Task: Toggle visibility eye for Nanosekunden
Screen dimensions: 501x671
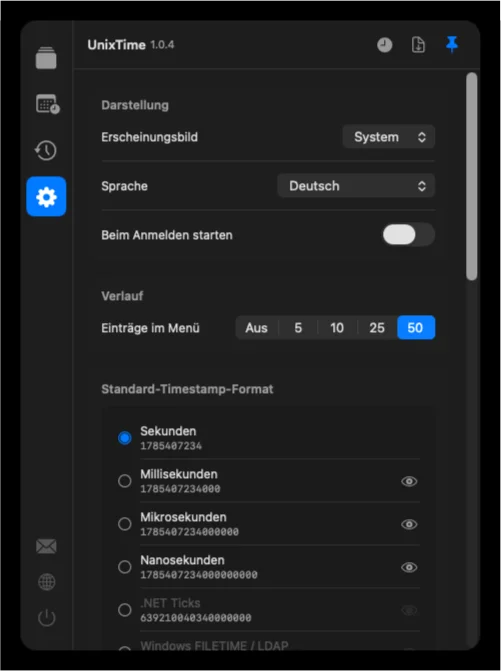Action: [409, 567]
